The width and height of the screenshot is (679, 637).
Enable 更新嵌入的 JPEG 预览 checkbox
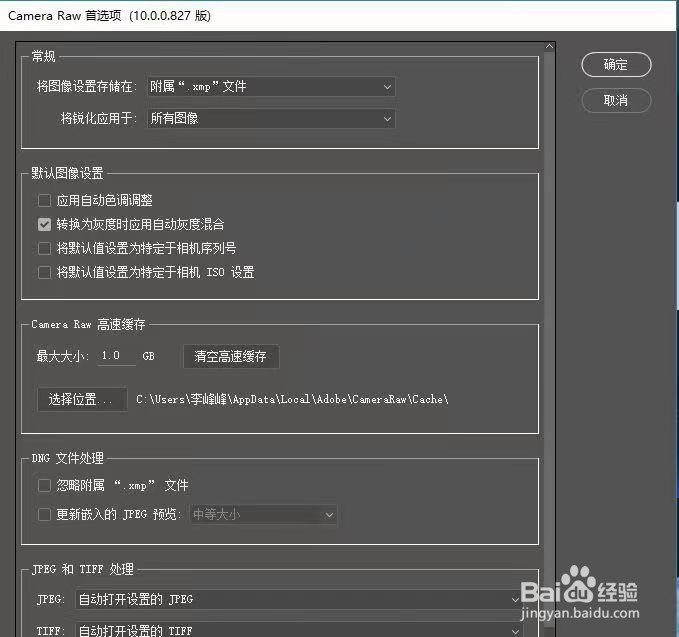44,514
